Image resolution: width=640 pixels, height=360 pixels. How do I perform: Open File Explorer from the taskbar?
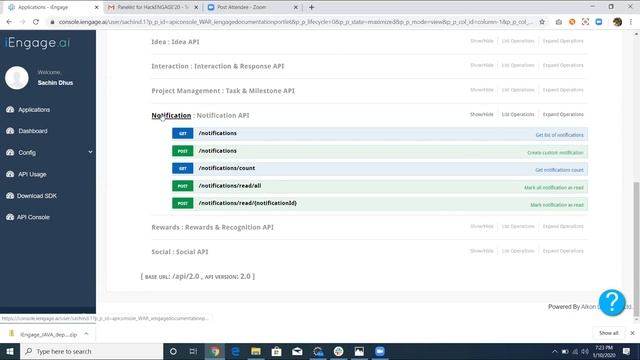pos(256,351)
